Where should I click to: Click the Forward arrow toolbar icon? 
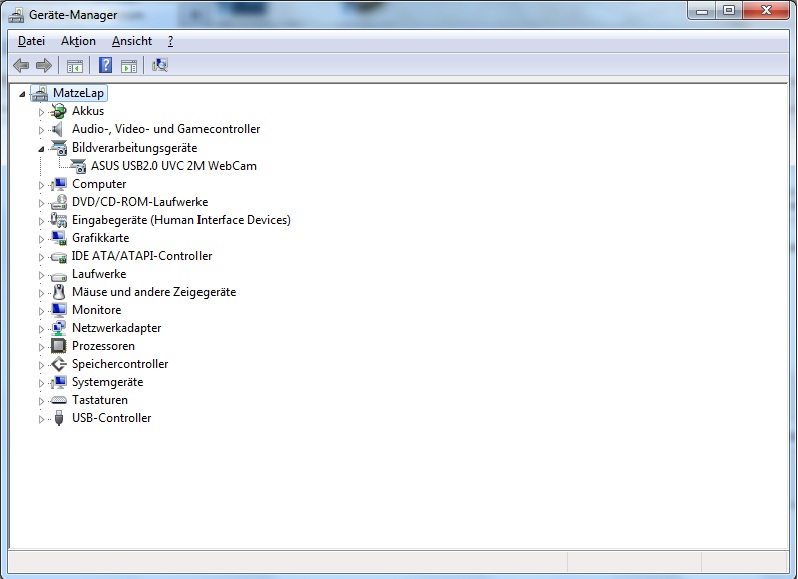point(44,65)
